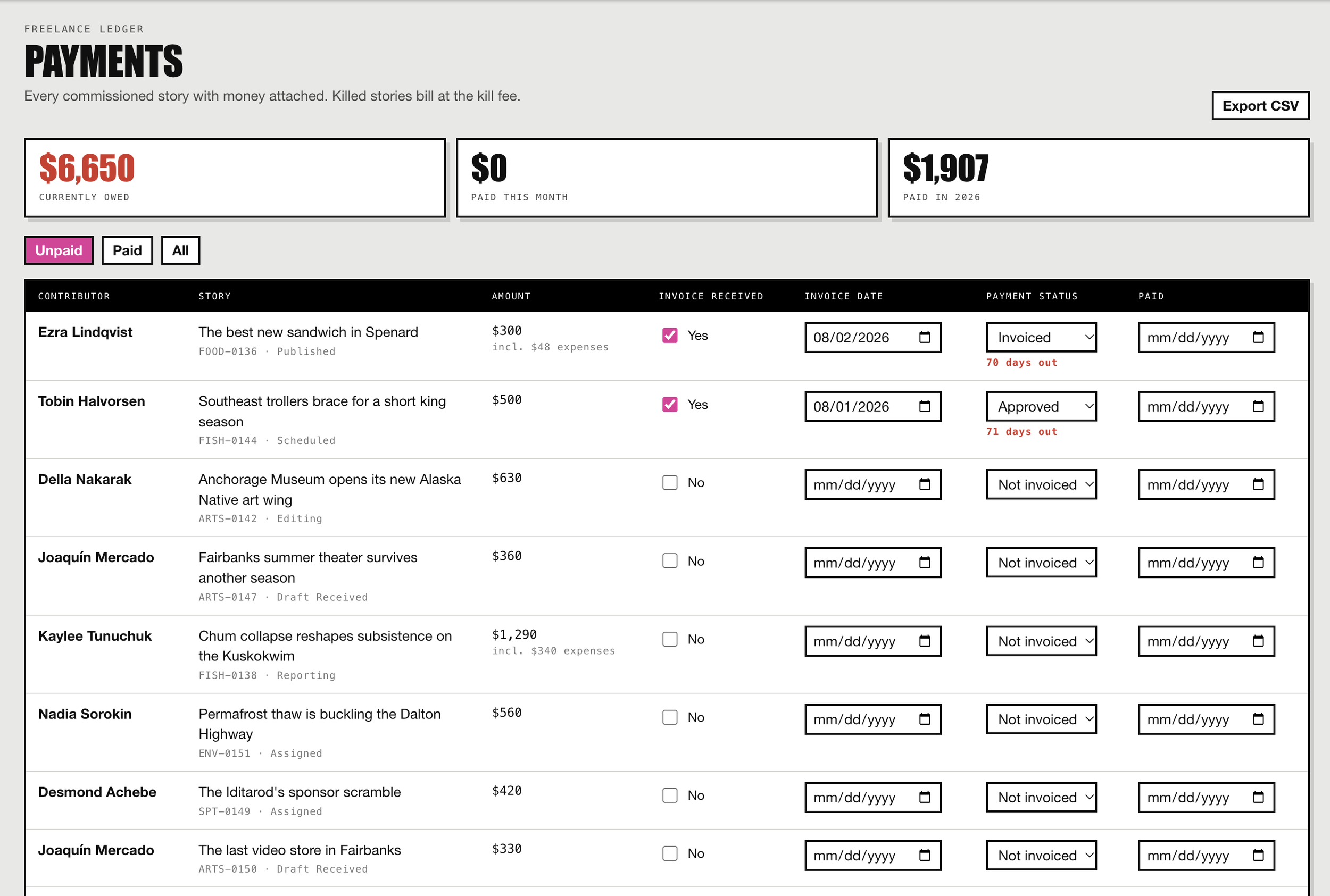The height and width of the screenshot is (896, 1330).
Task: Focus the empty invoice date field for FISH-0138
Action: coord(873,641)
